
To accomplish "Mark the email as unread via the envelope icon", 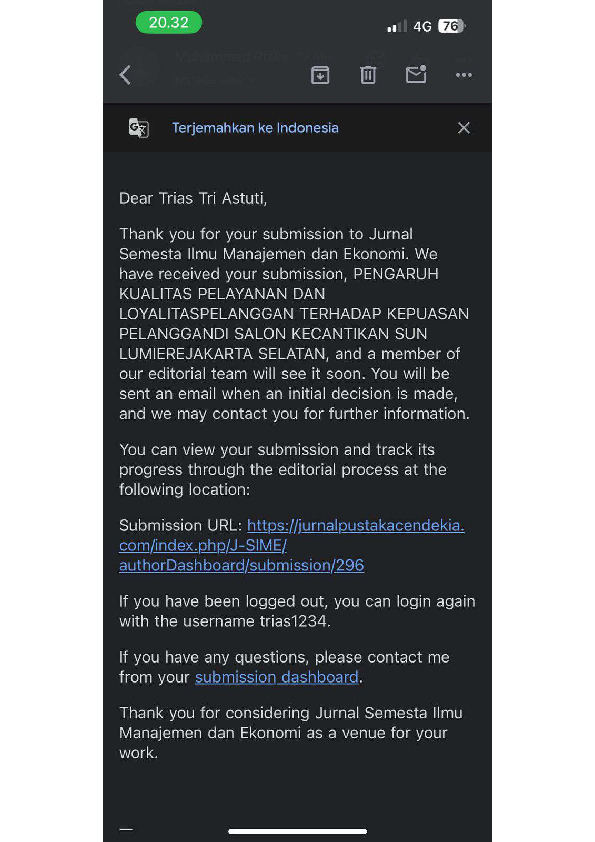I will [416, 74].
